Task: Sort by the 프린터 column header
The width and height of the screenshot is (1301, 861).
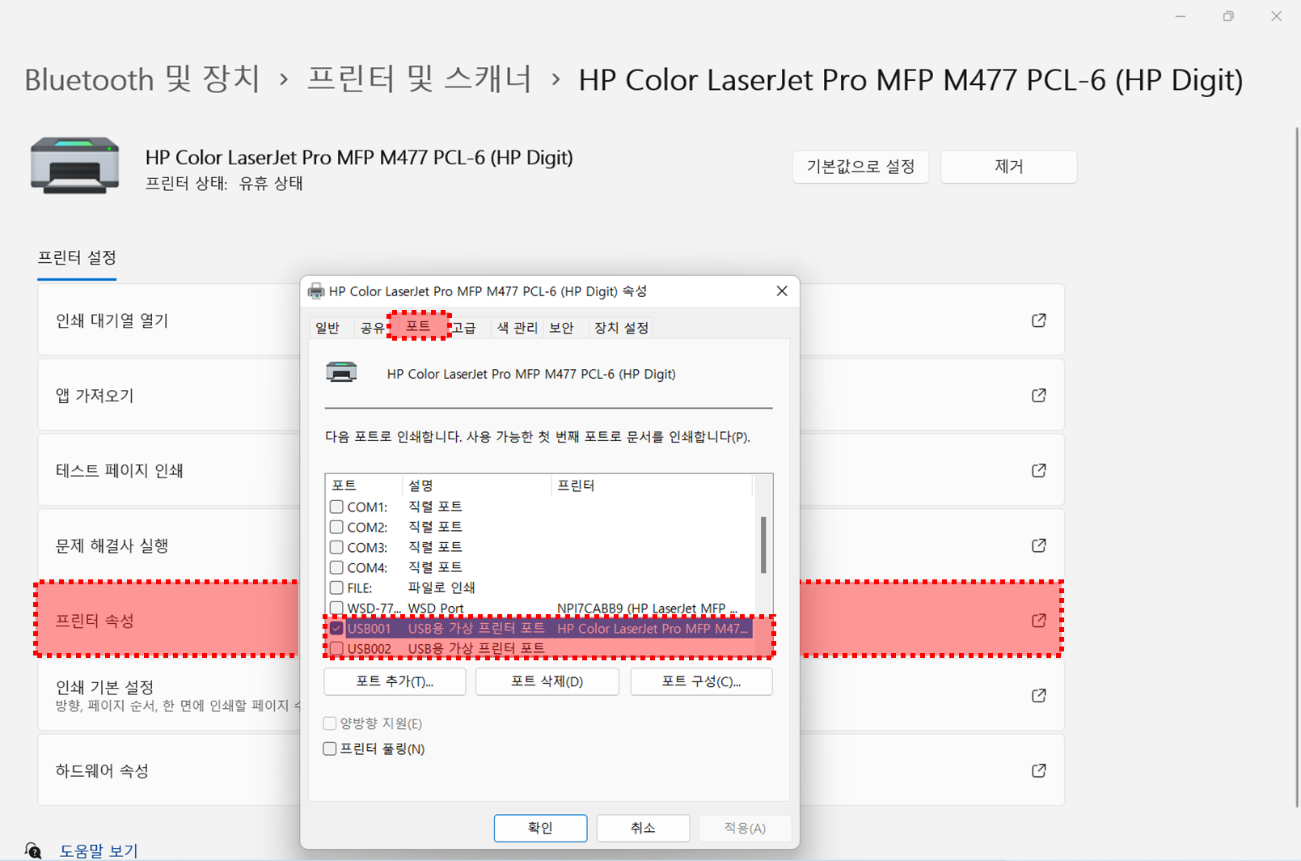Action: point(652,485)
